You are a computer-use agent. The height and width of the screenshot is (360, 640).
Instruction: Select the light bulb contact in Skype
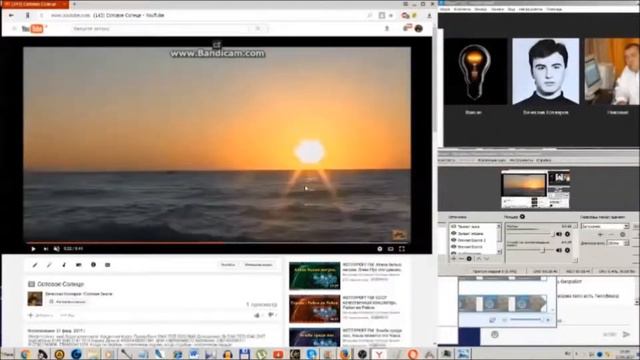(x=474, y=71)
